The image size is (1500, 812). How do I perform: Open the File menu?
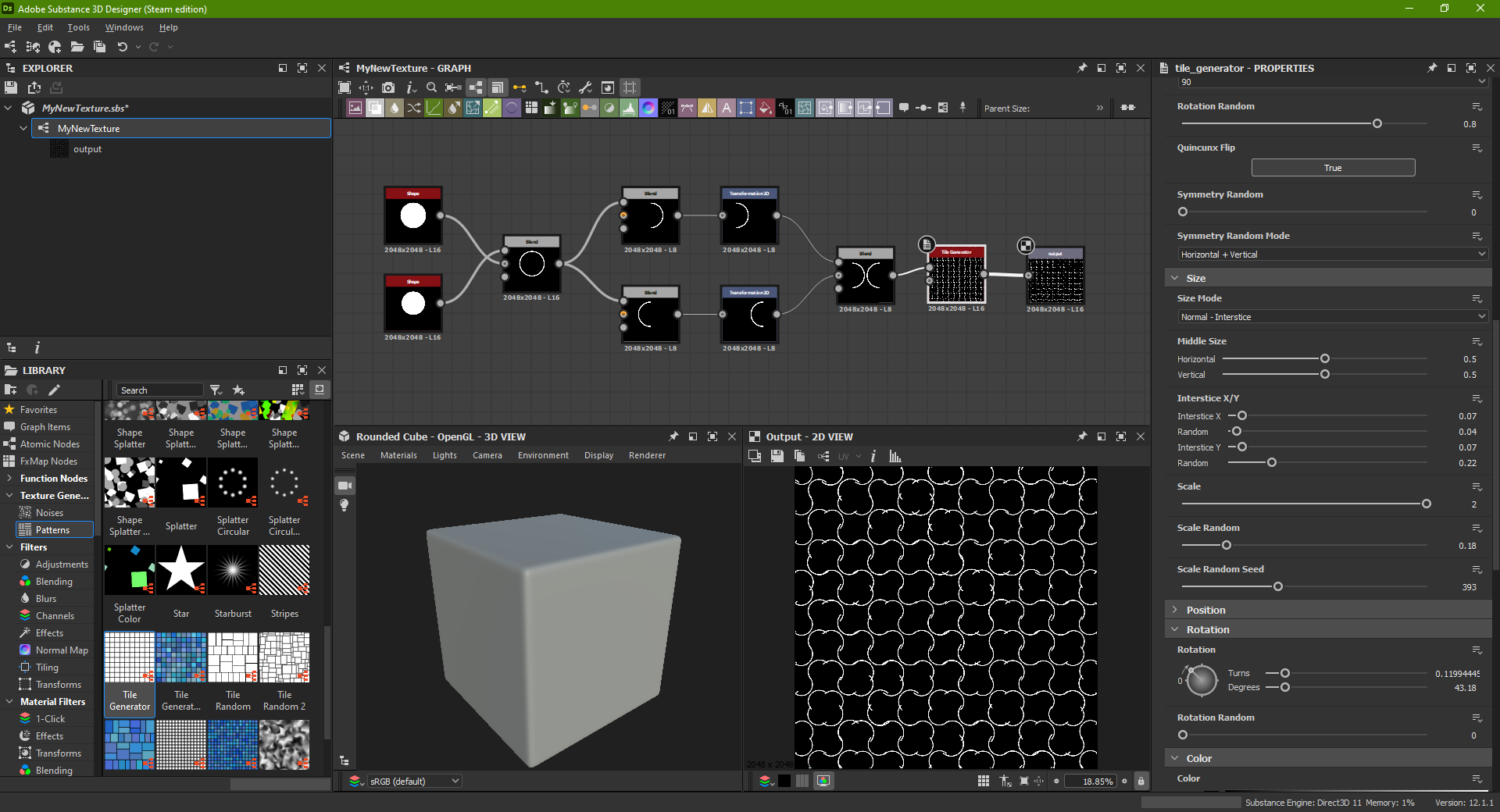click(15, 27)
